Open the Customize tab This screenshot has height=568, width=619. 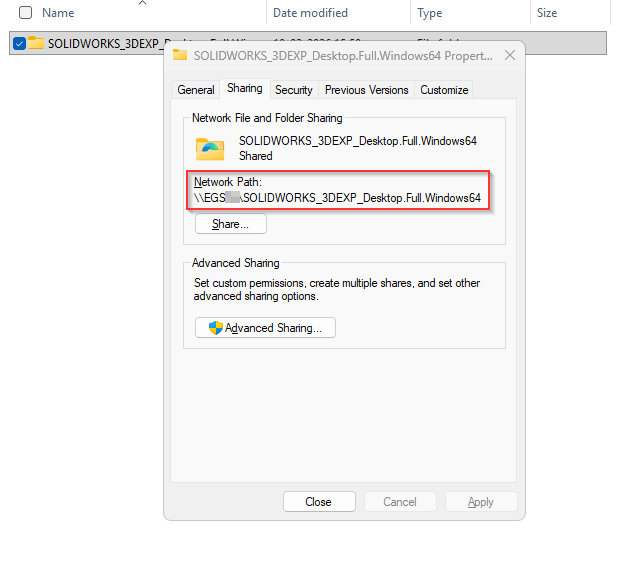coord(444,90)
